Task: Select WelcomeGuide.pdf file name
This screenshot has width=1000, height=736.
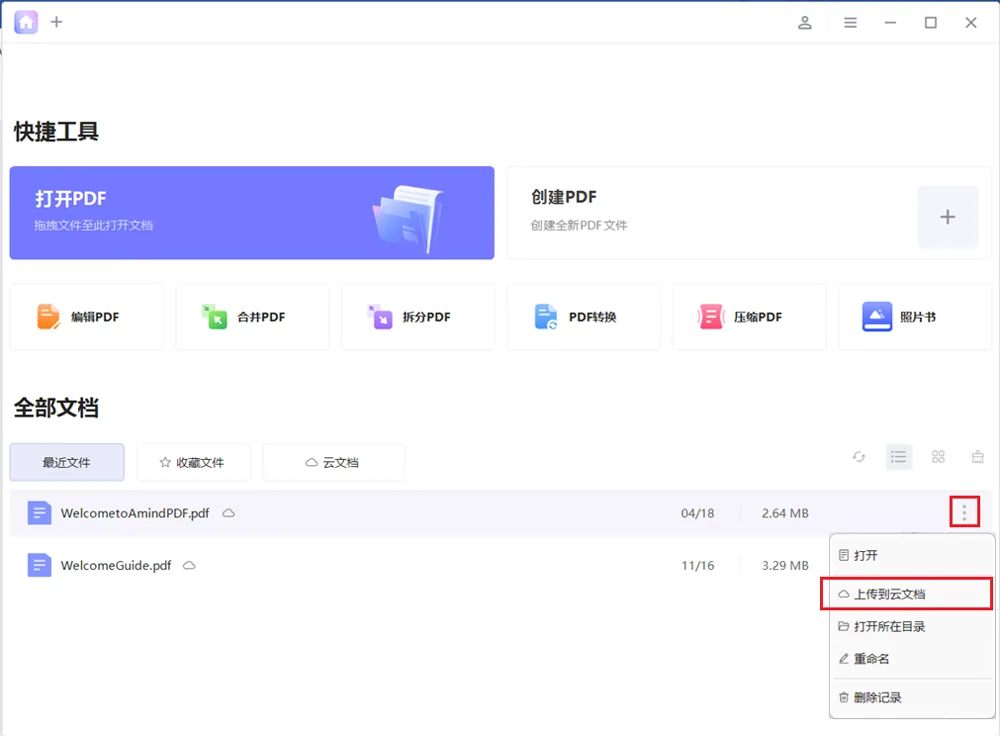Action: point(116,565)
